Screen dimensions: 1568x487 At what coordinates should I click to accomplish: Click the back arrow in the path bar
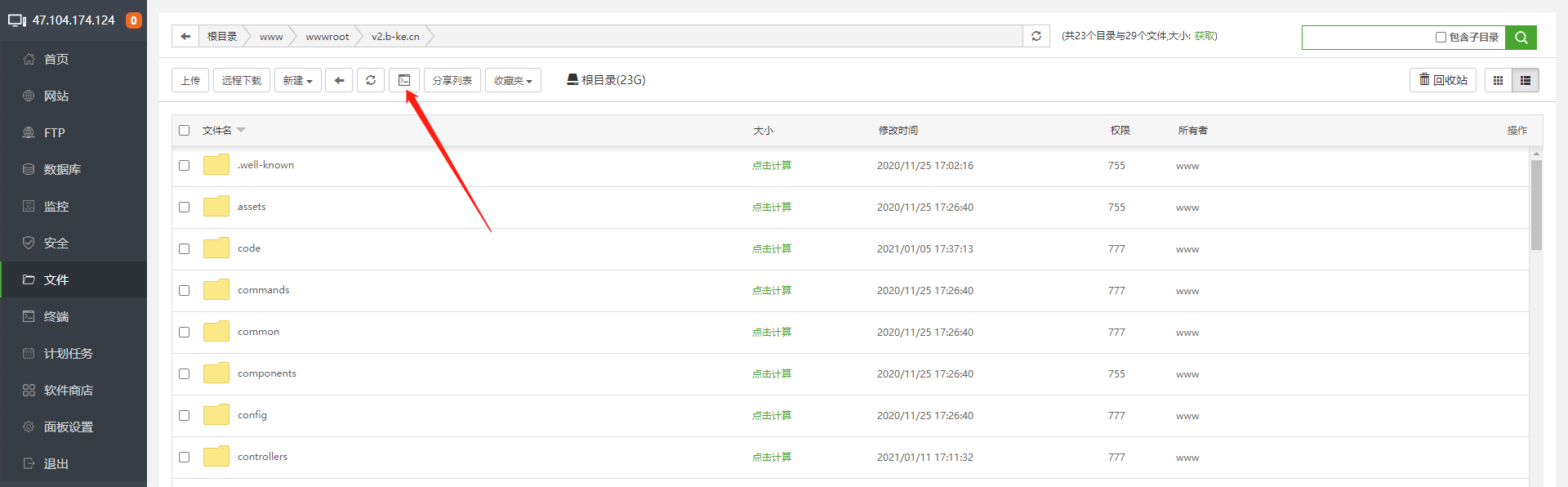point(185,36)
